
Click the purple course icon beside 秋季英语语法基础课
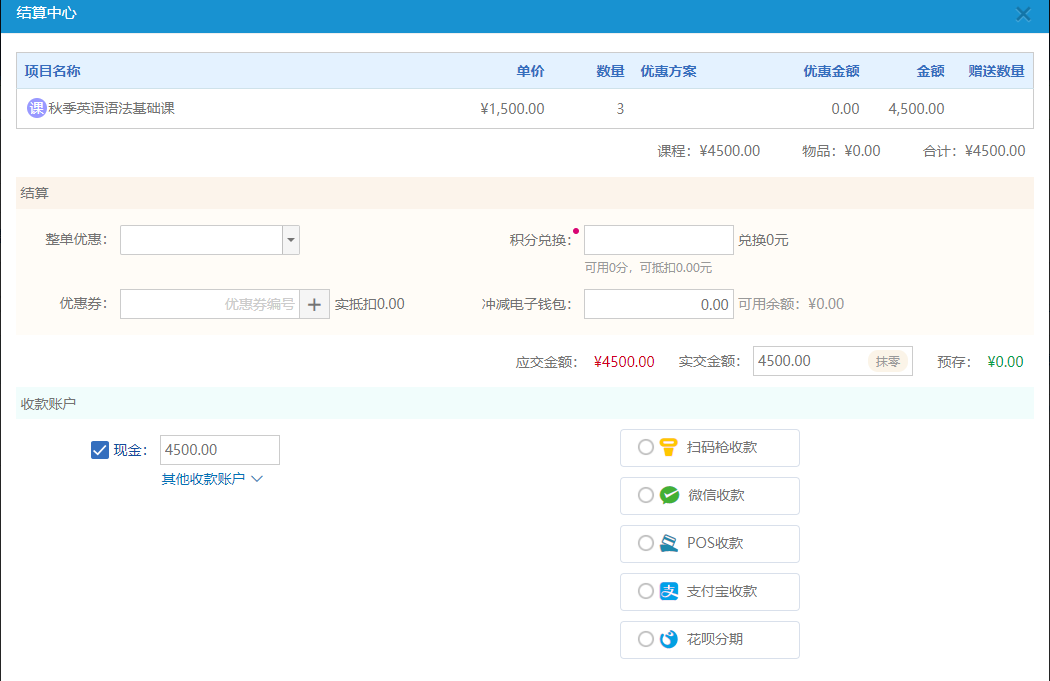click(36, 108)
